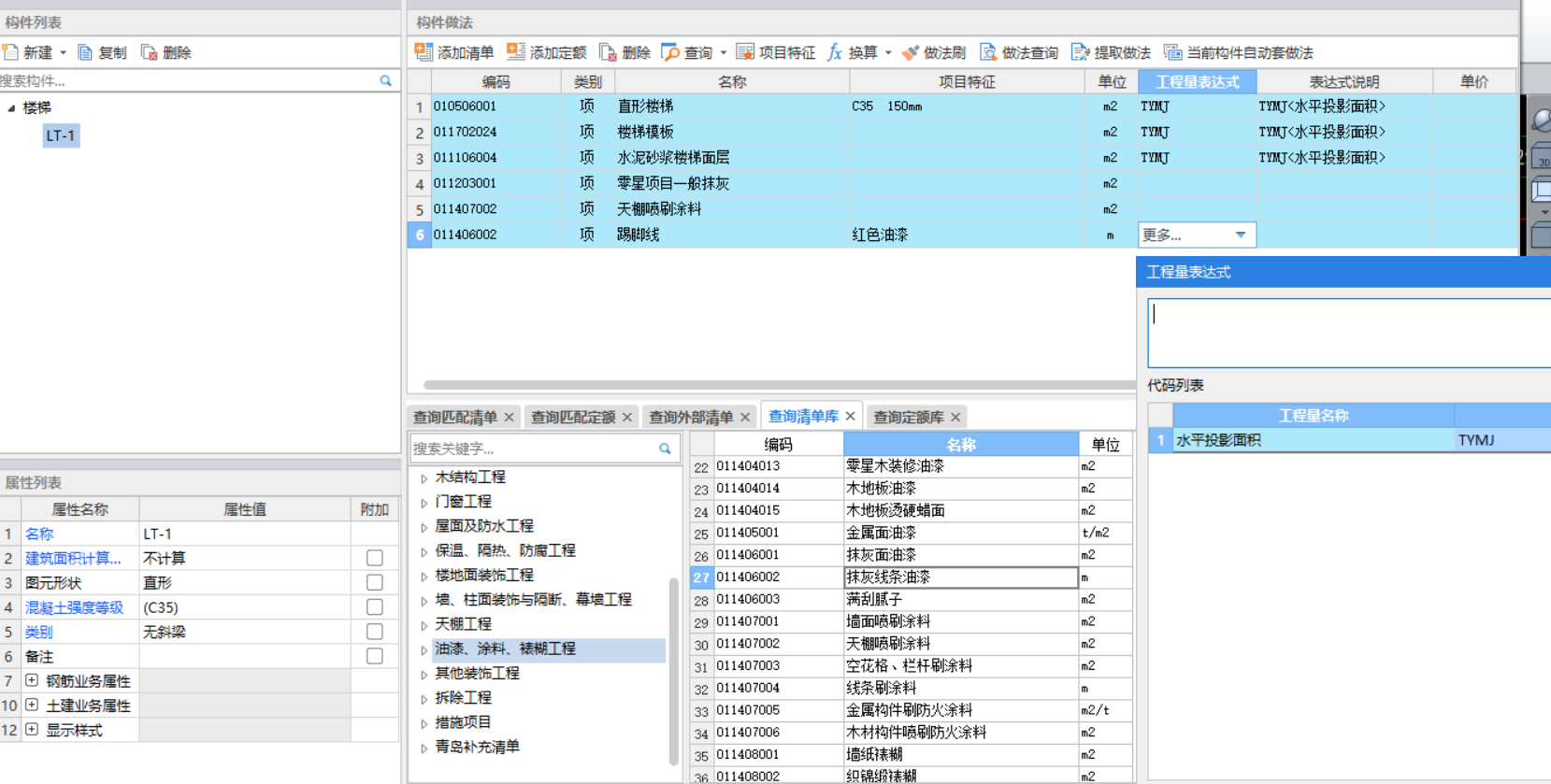This screenshot has height=784, width=1551.
Task: Toggle 附加 checkbox for 类别 row
Action: 375,632
